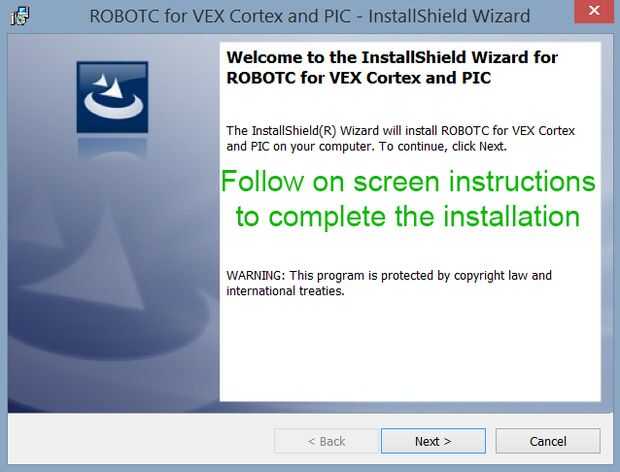Cancel the ROBOTC installation

click(x=548, y=441)
